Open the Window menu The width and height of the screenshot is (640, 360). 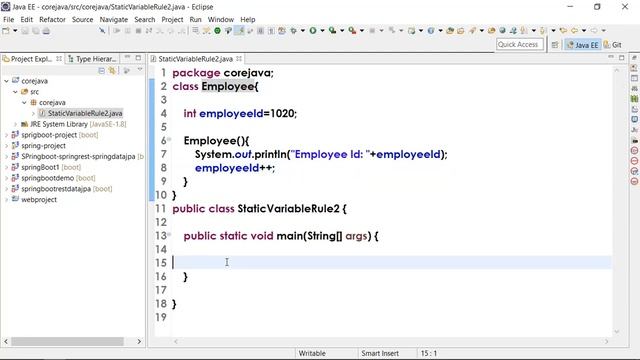[221, 20]
